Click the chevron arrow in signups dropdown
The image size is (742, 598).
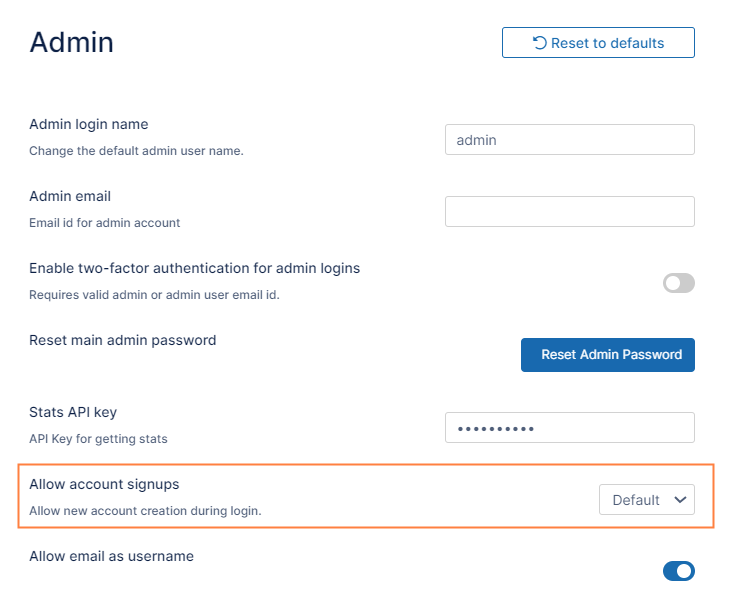click(681, 500)
